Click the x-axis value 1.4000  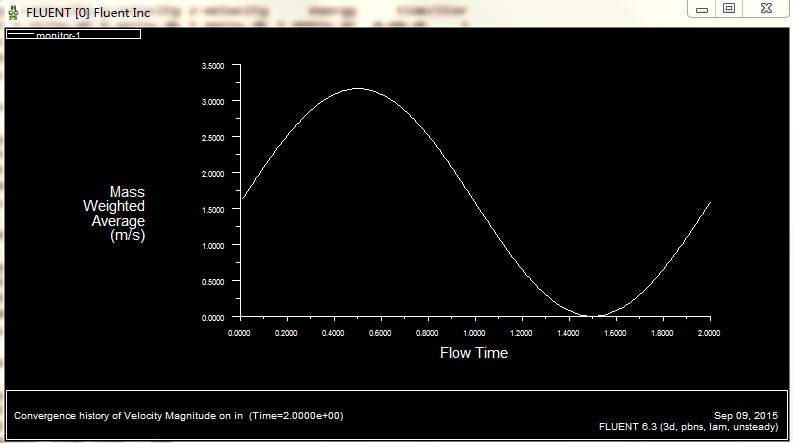[568, 333]
